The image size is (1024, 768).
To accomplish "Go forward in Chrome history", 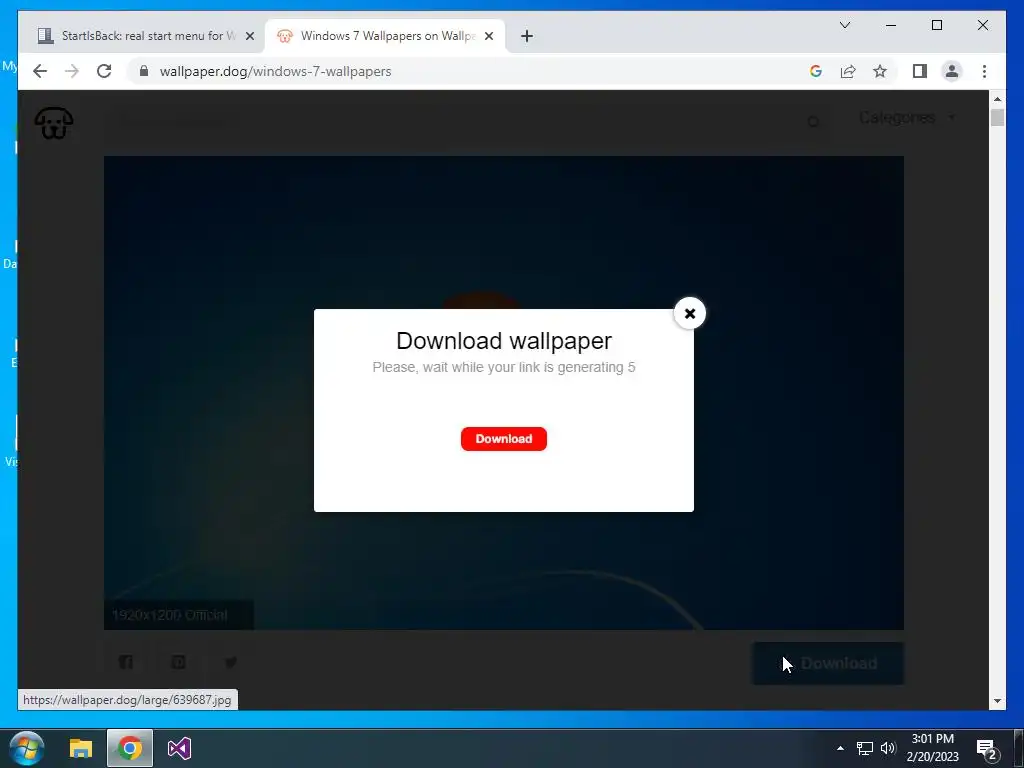I will point(72,71).
